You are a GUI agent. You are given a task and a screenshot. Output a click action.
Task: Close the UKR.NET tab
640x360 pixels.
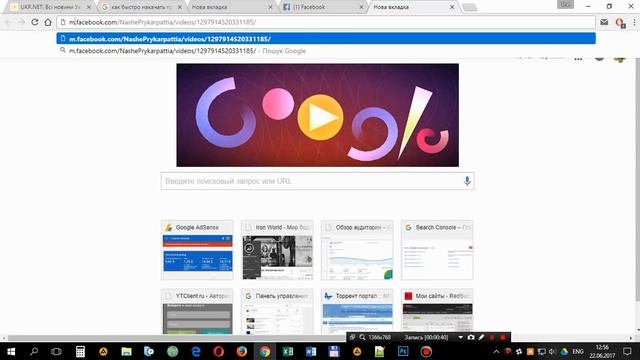coord(89,7)
